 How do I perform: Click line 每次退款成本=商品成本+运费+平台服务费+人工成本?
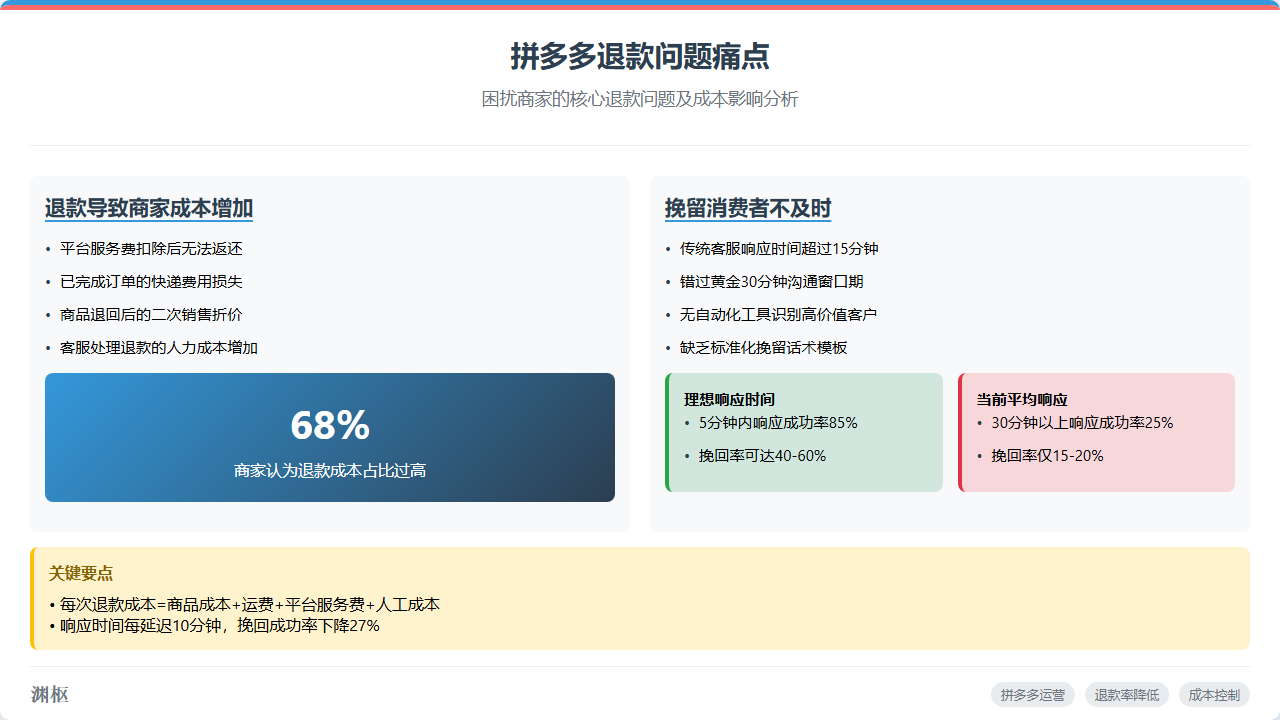point(245,605)
